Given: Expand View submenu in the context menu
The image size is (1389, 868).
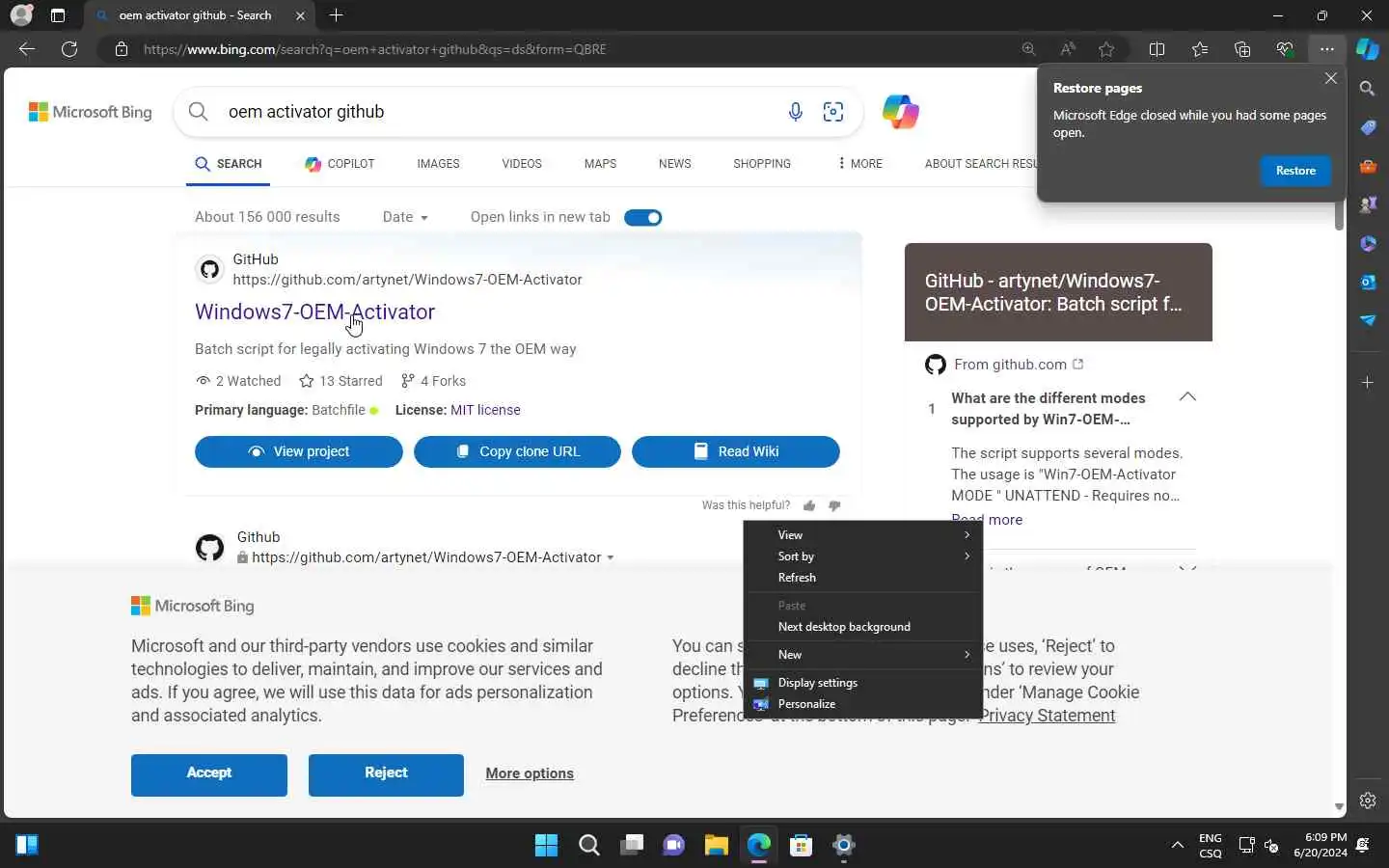Looking at the screenshot, I should click(862, 535).
